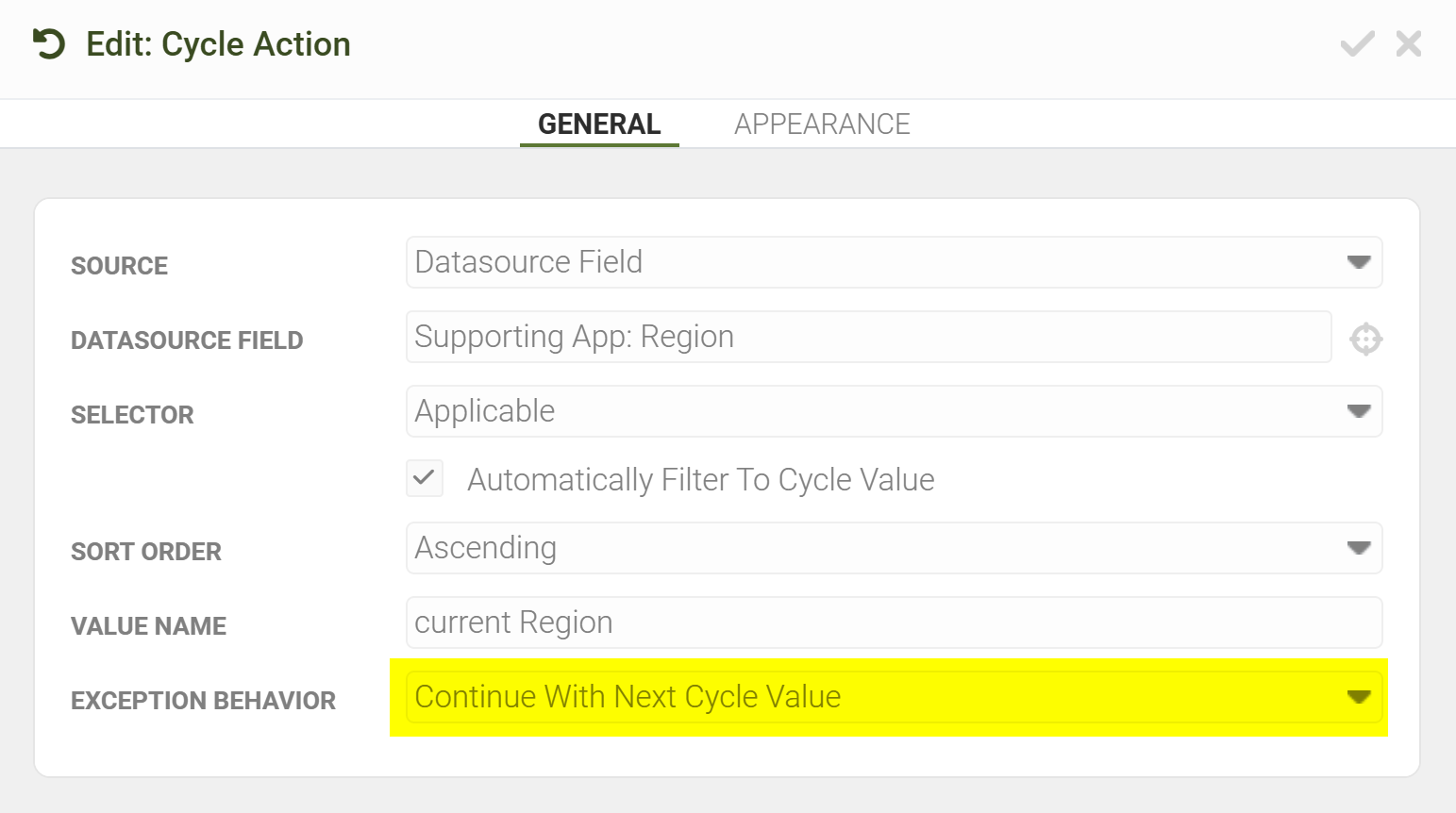Click the arrow on the Sort Order dropdown
The height and width of the screenshot is (813, 1456).
tap(1359, 548)
